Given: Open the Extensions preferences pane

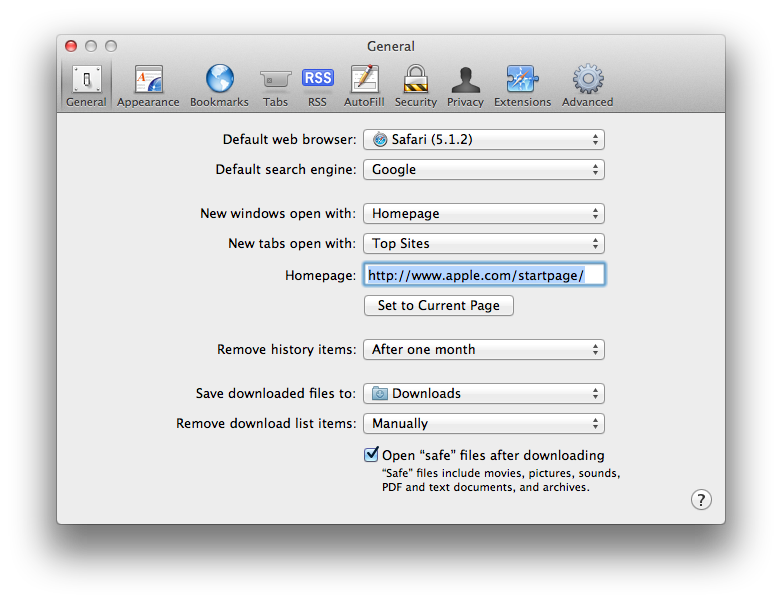Looking at the screenshot, I should coord(523,86).
